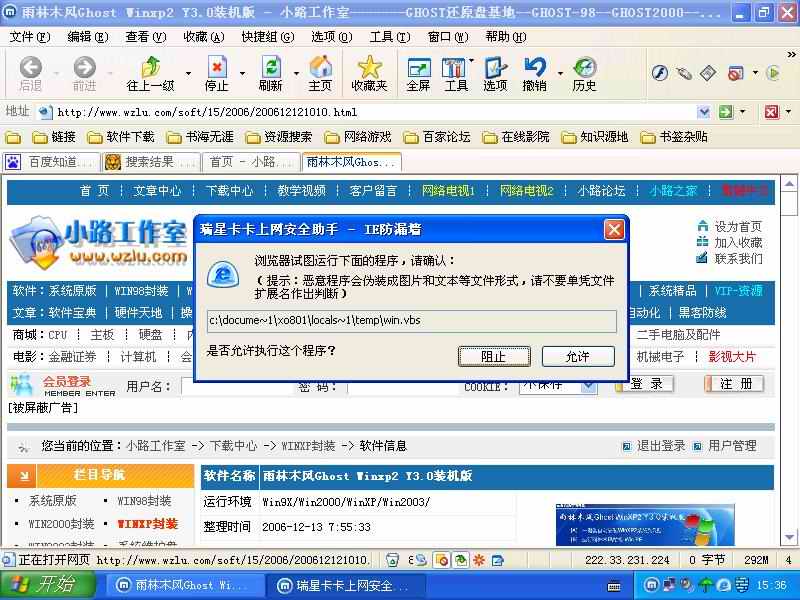Click 允许 button in the dialog
Image resolution: width=800 pixels, height=600 pixels.
tap(578, 356)
